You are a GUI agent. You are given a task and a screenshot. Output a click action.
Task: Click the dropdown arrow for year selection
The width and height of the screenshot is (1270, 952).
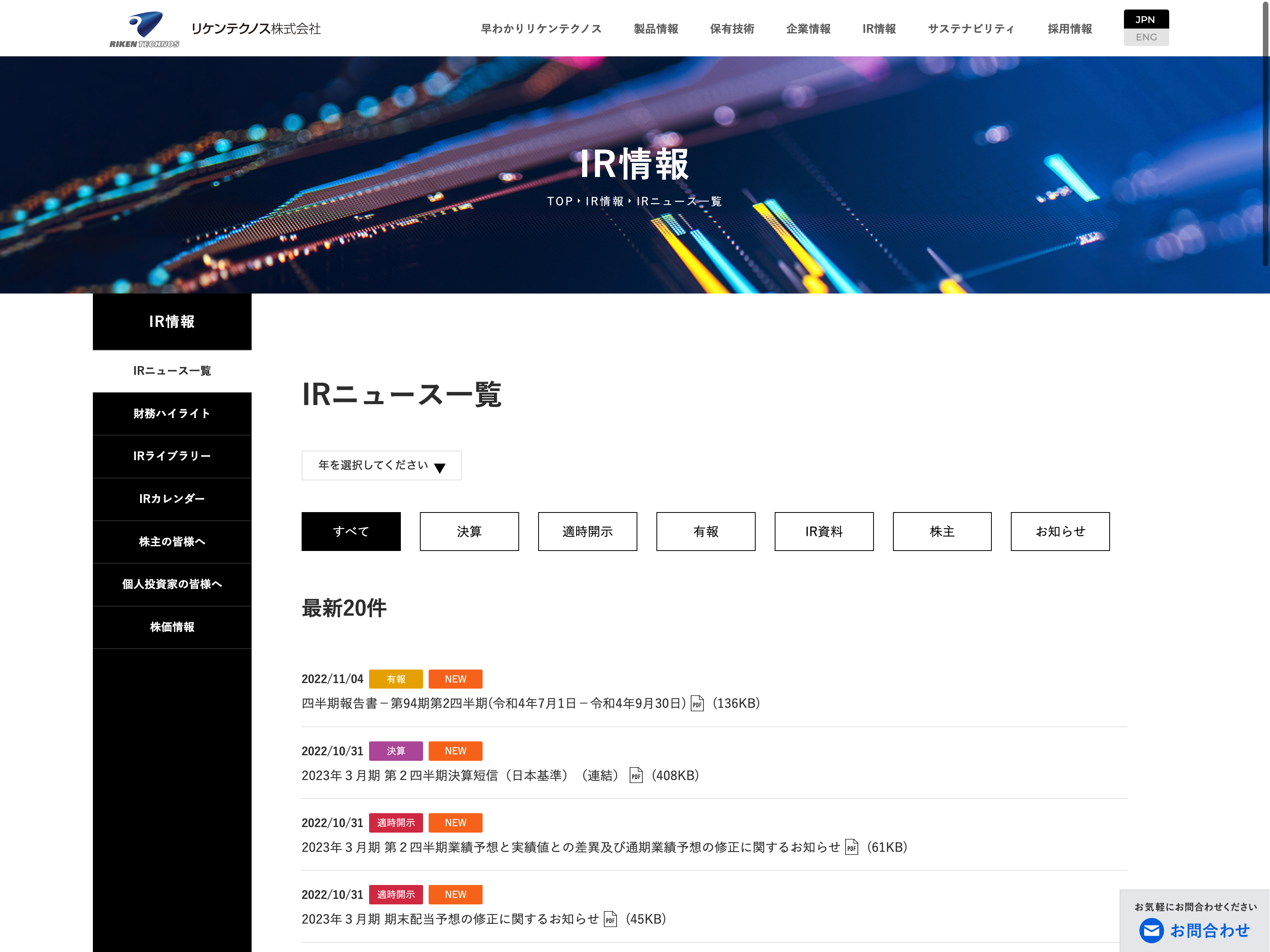click(x=440, y=468)
